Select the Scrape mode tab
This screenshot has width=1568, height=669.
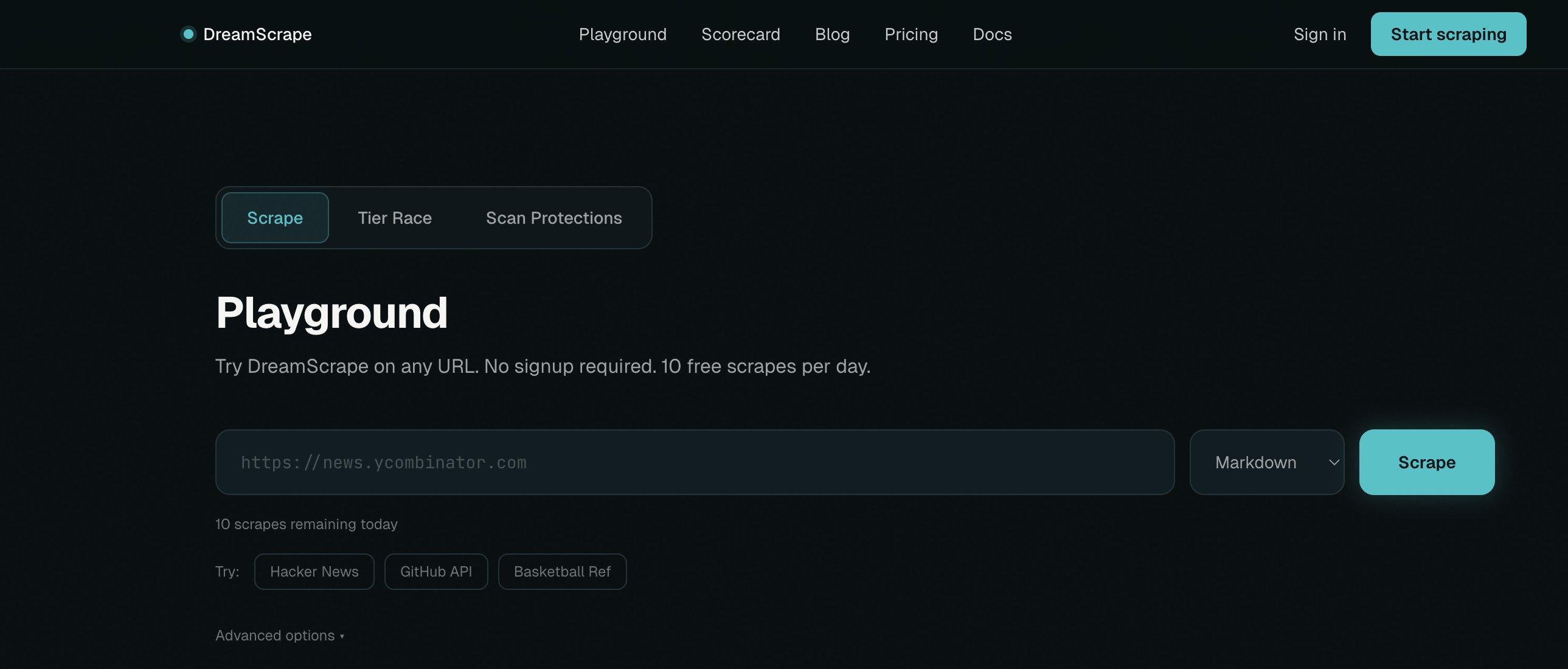(x=274, y=217)
